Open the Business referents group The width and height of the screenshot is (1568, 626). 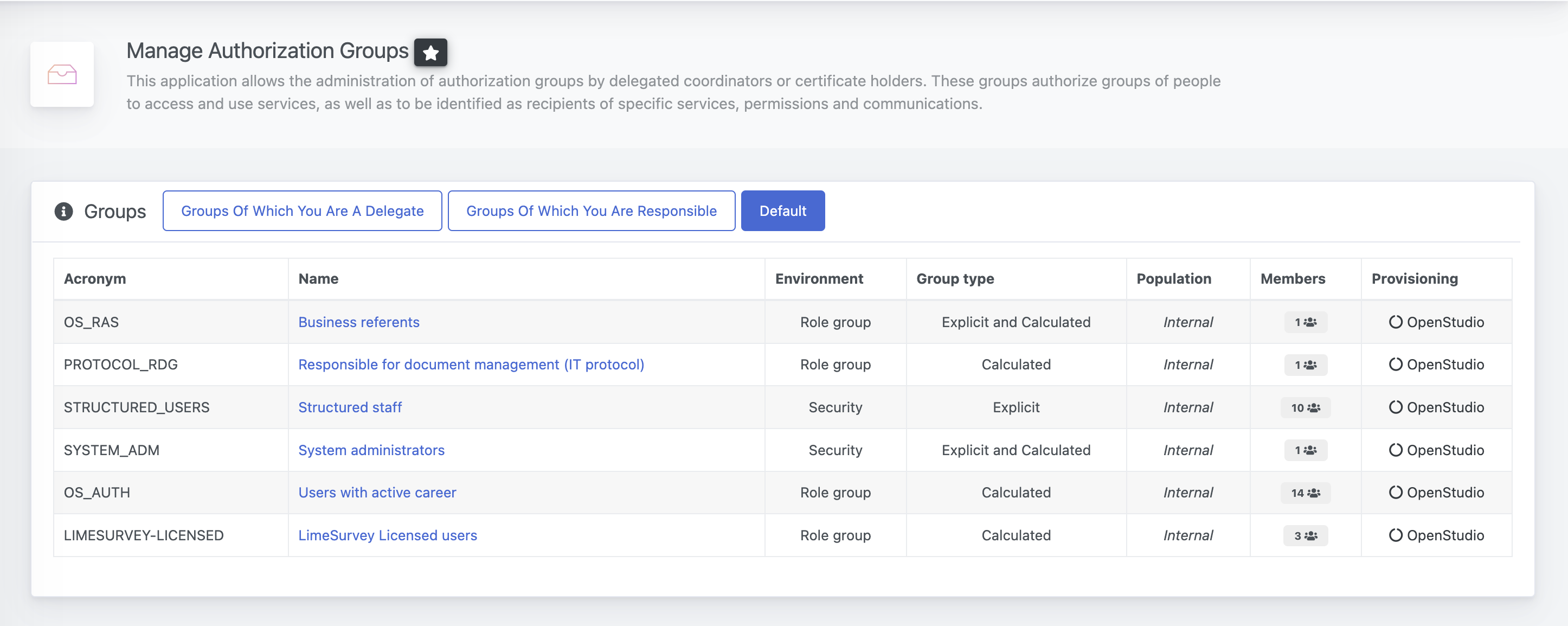[358, 322]
